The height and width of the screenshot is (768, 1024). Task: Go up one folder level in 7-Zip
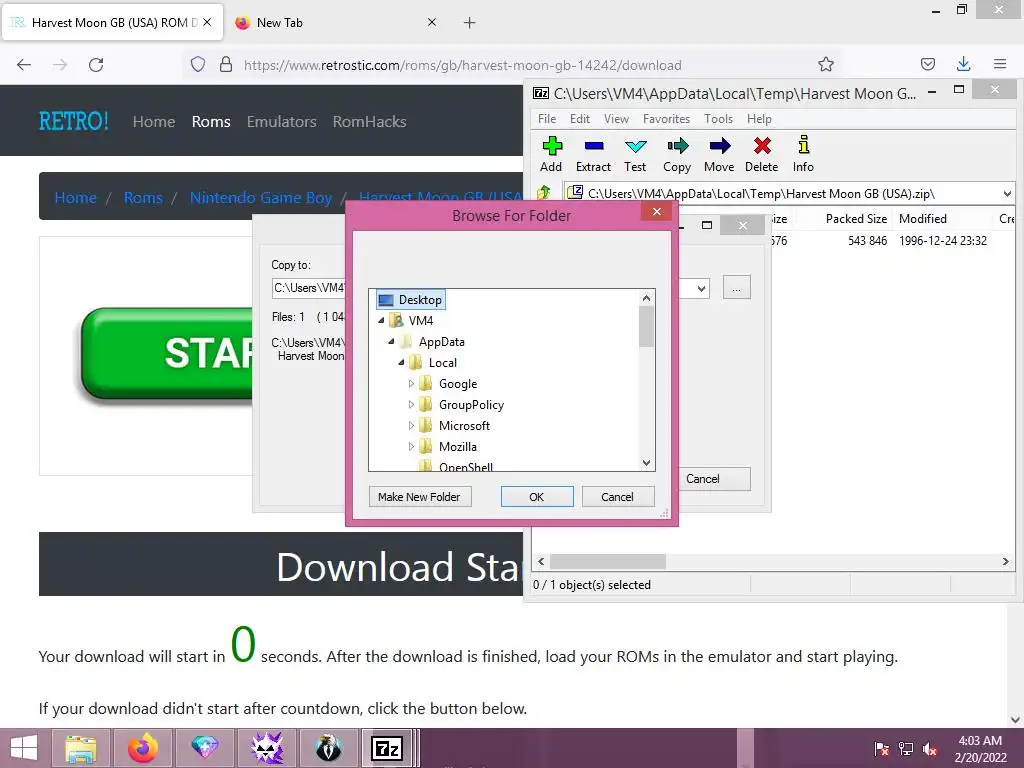click(x=543, y=193)
